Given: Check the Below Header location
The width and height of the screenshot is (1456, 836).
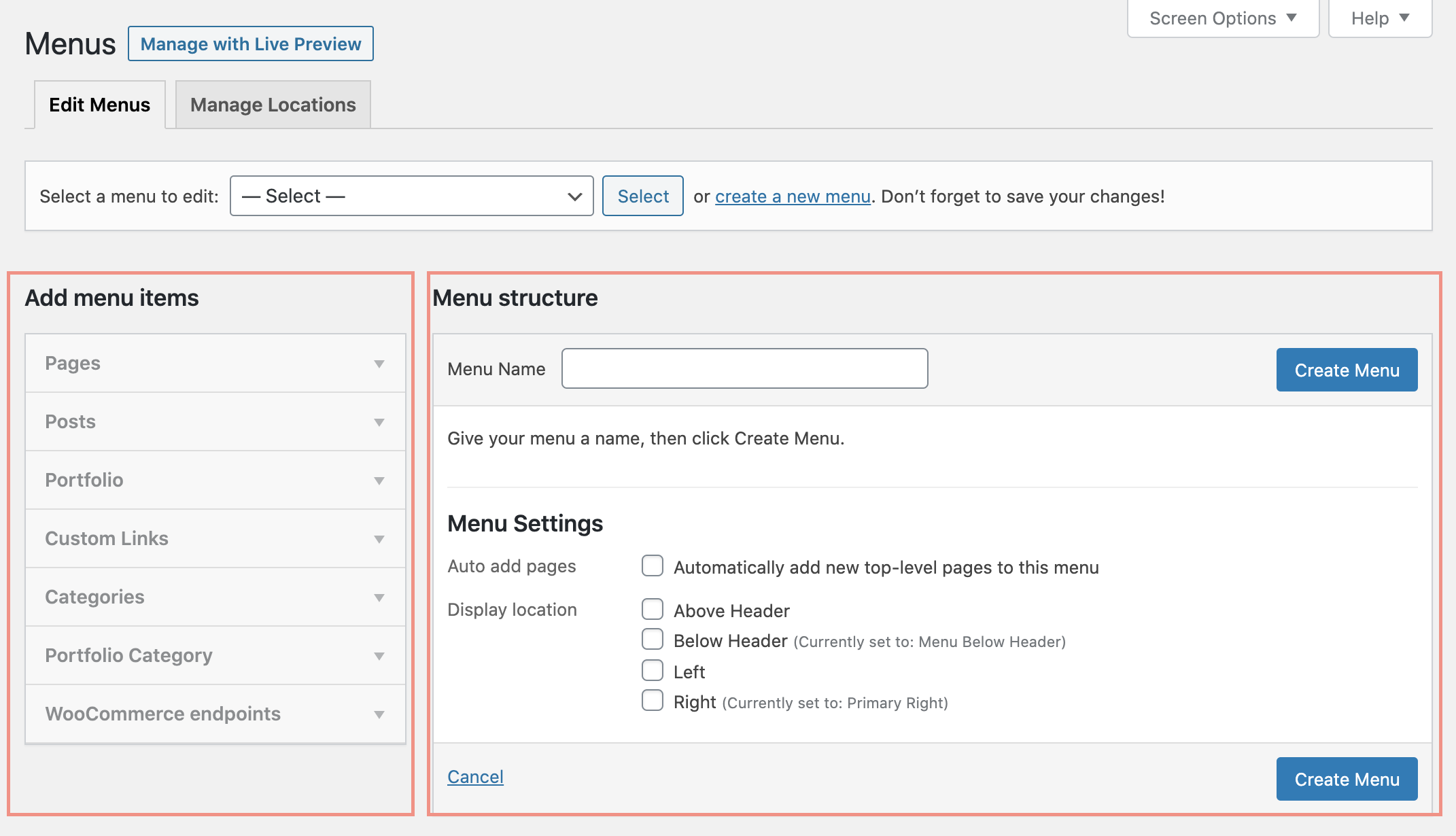Looking at the screenshot, I should coord(653,640).
